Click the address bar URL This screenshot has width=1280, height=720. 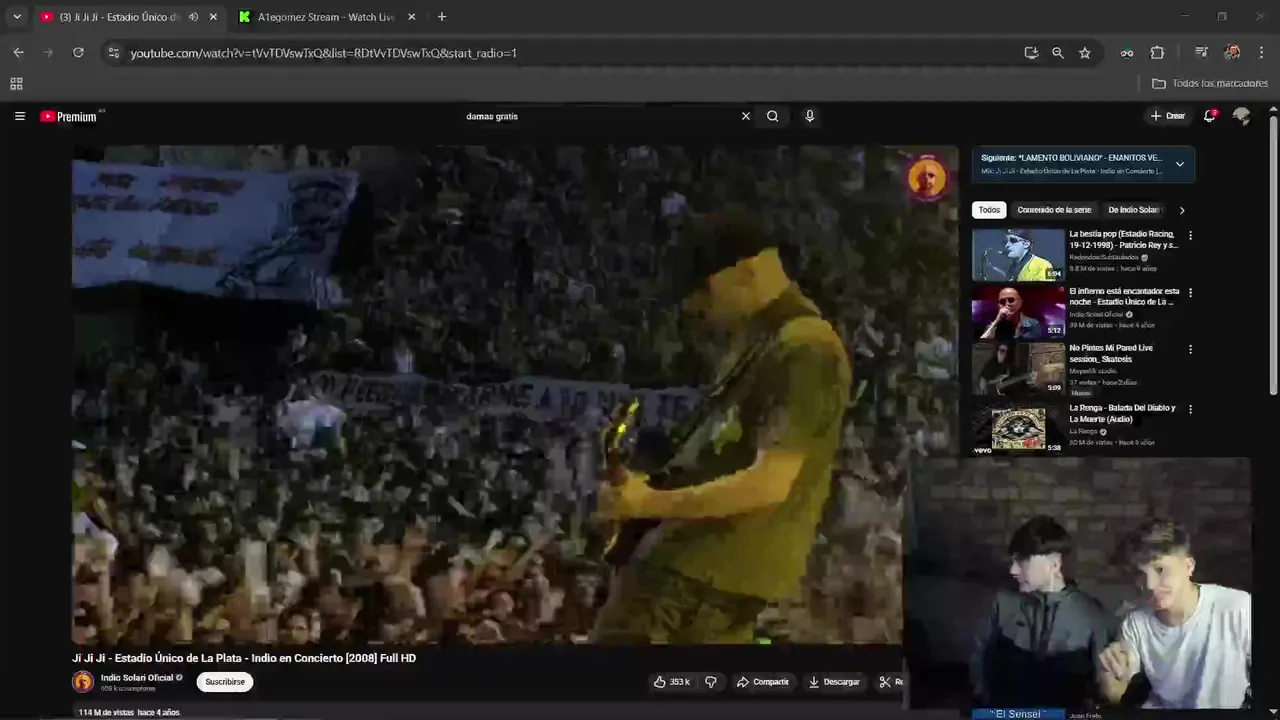point(323,53)
